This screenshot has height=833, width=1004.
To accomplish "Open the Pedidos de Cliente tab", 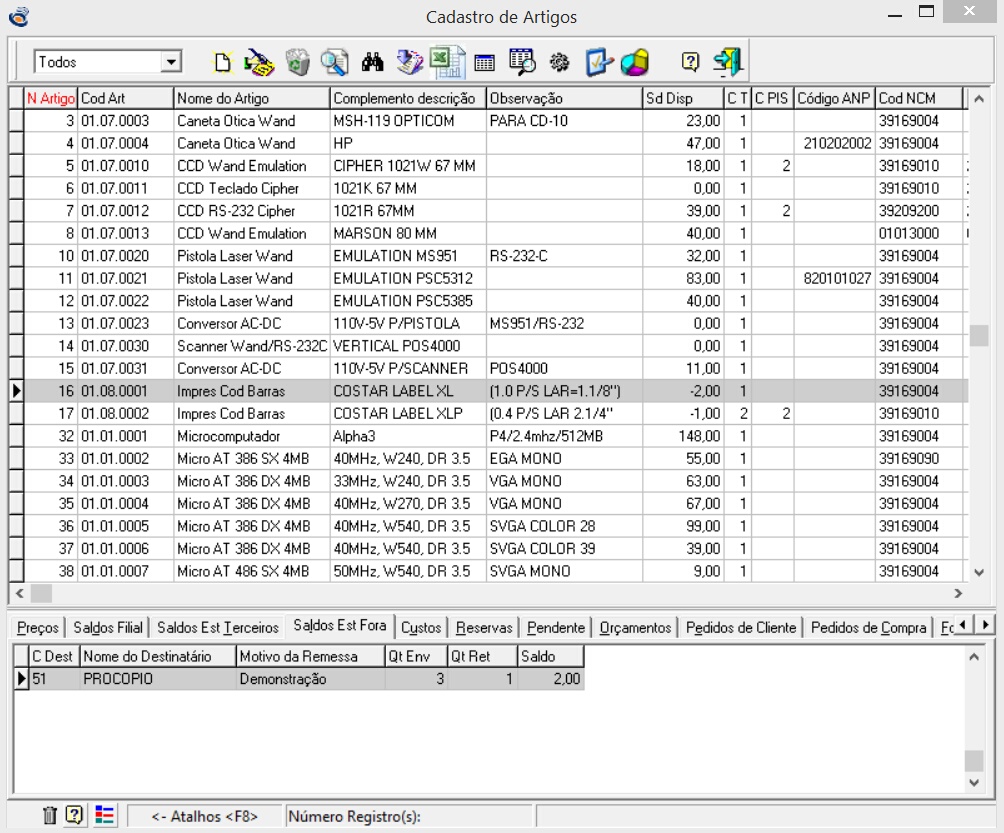I will coord(741,627).
